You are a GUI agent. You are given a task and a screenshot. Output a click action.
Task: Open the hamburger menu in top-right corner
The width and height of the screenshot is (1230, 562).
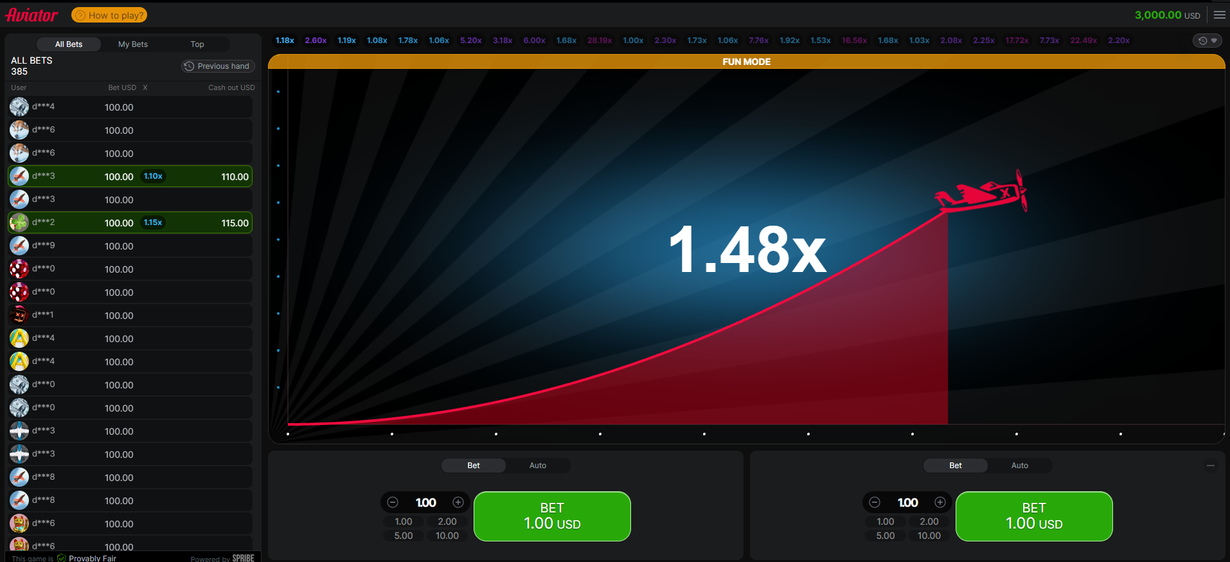tap(1218, 15)
